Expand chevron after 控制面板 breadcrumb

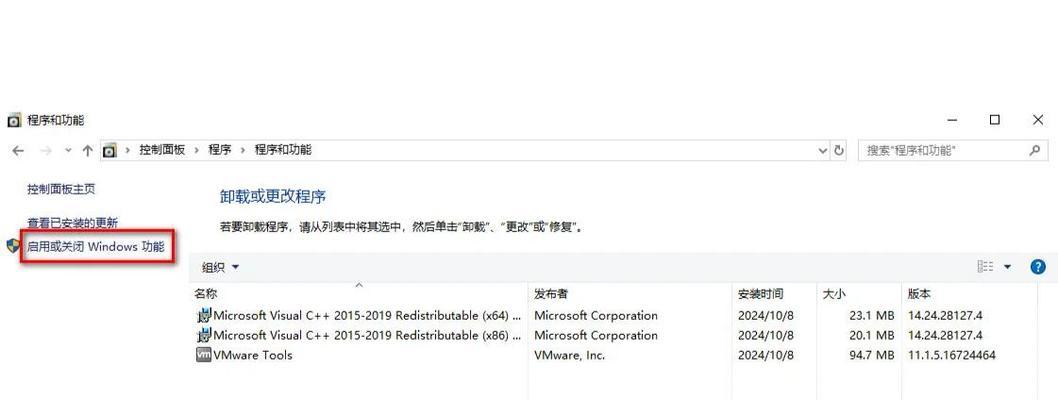(196, 150)
